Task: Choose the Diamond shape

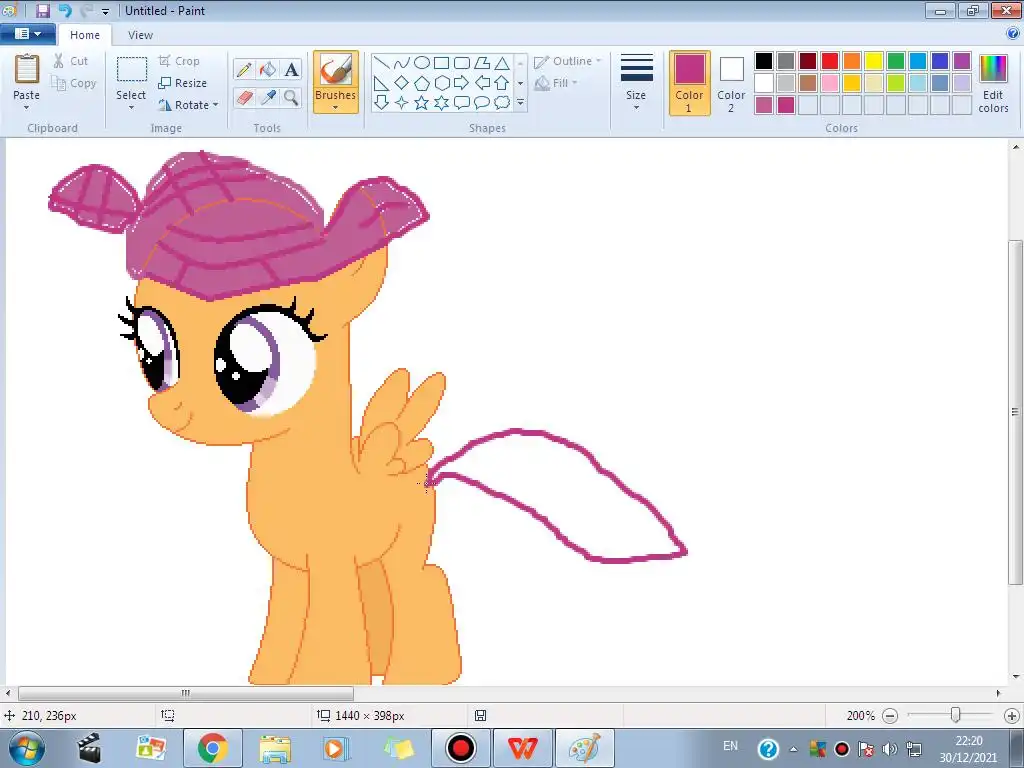Action: (x=402, y=83)
